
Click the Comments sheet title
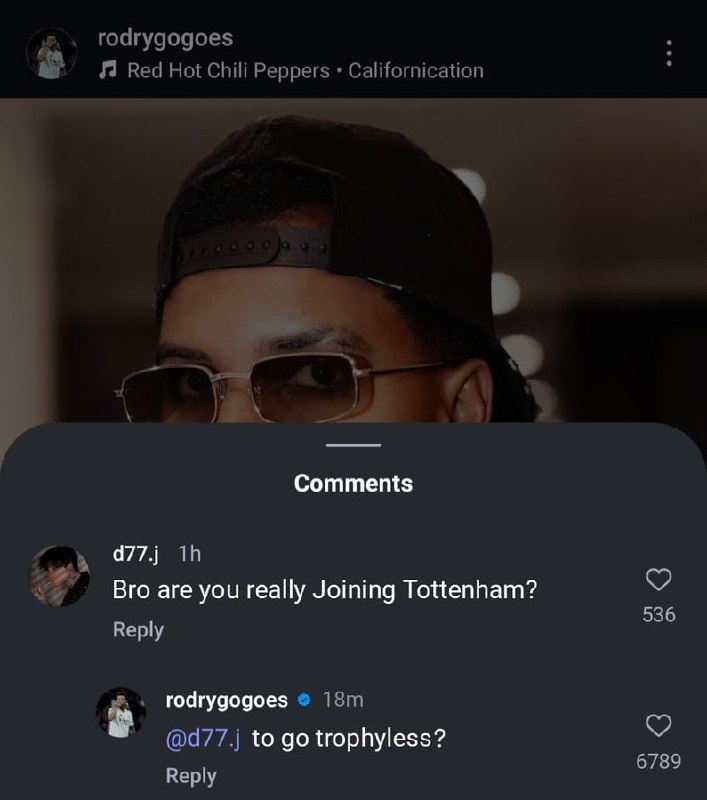pos(353,483)
